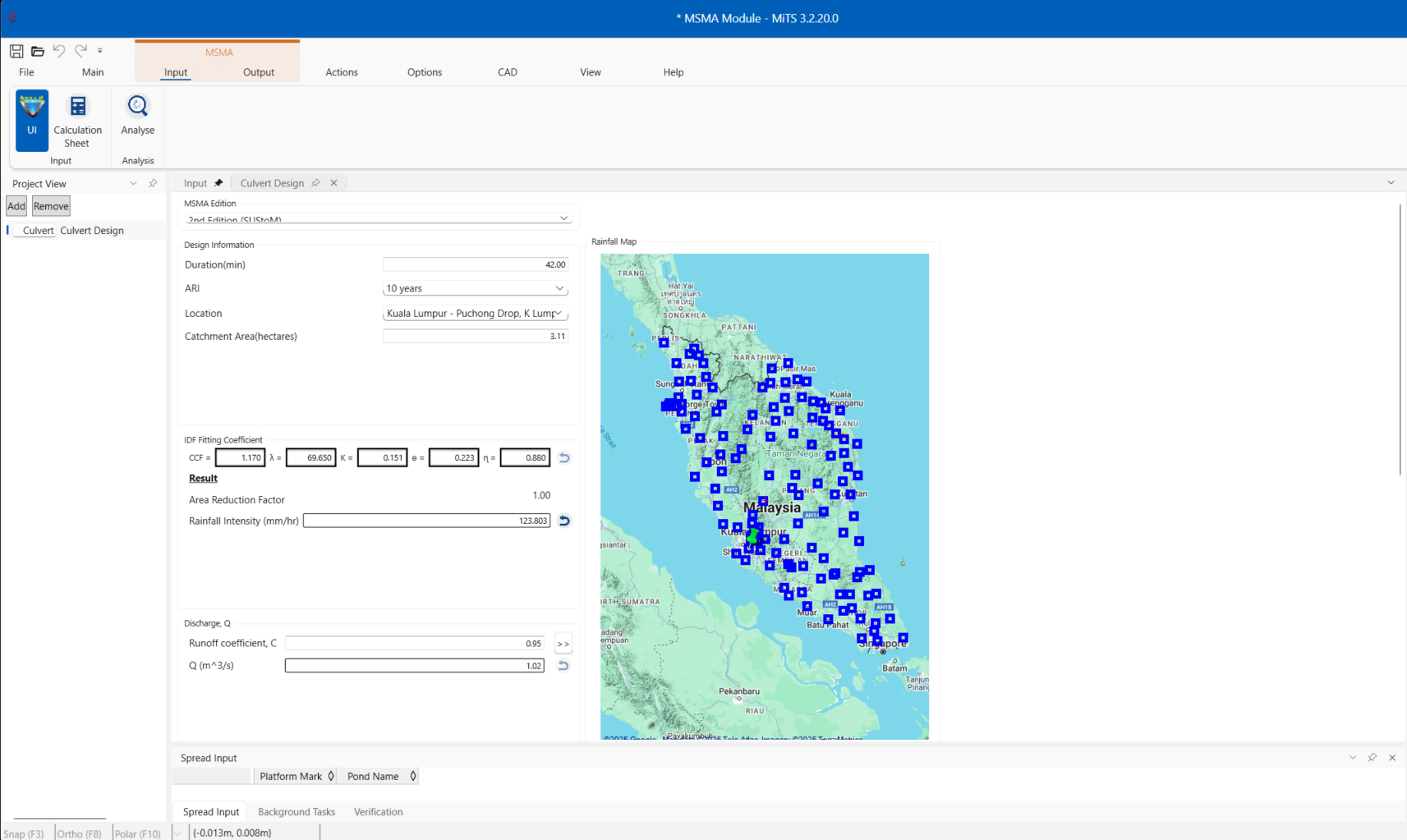Toggle Polar (F10) tracking
The height and width of the screenshot is (840, 1407).
[x=138, y=833]
